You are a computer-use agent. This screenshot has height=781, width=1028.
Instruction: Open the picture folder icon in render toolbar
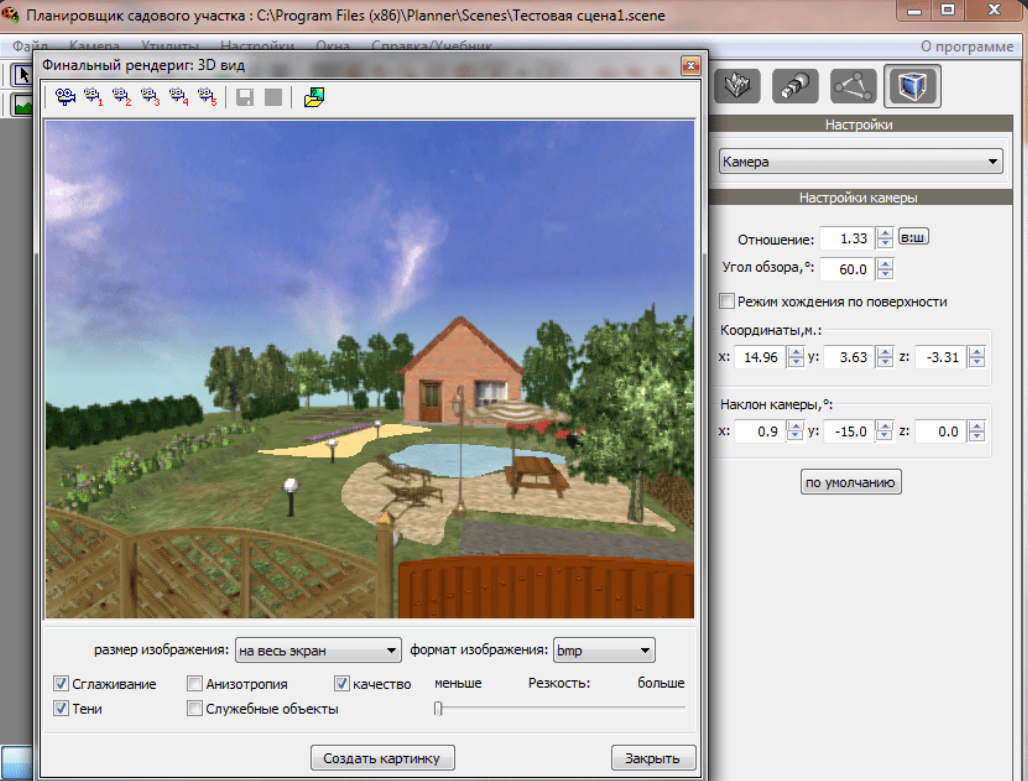coord(314,97)
